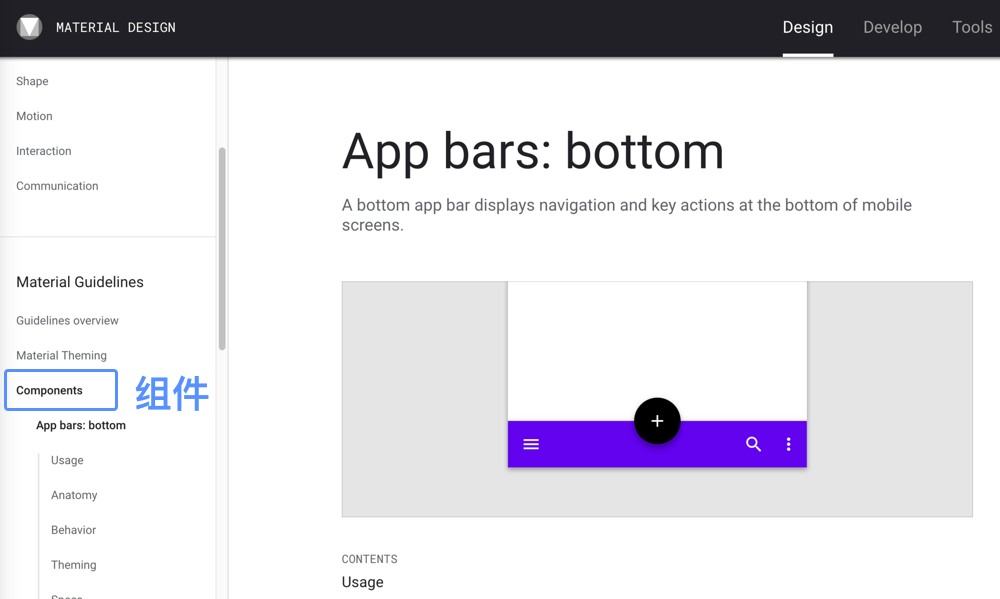Switch to the Develop tab
The width and height of the screenshot is (1000, 599).
pyautogui.click(x=892, y=27)
